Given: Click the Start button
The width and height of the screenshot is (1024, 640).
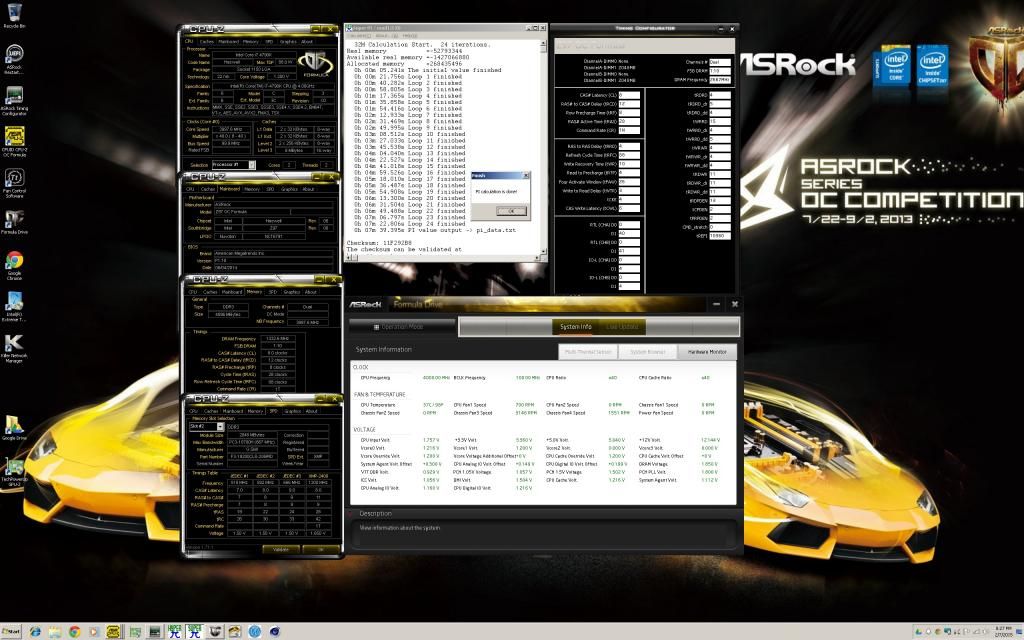Looking at the screenshot, I should point(11,632).
